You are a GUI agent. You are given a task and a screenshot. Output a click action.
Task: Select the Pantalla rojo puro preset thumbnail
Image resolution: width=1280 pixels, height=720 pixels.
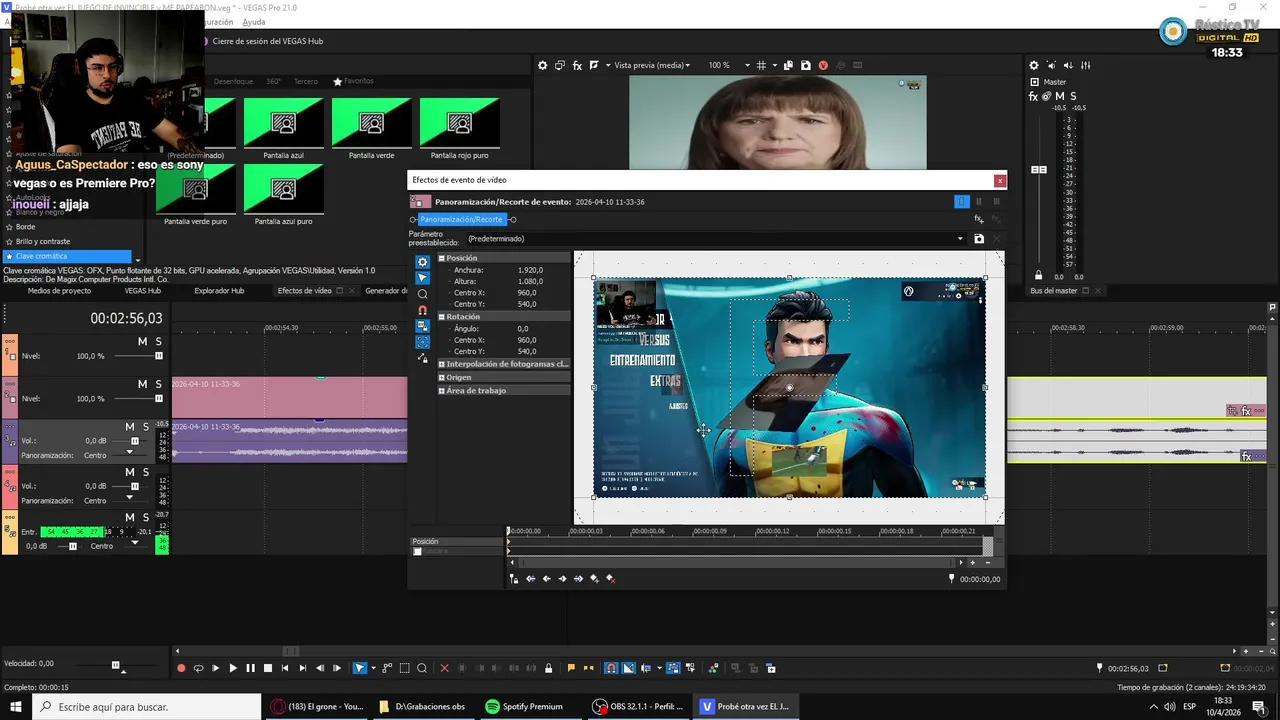click(x=459, y=123)
